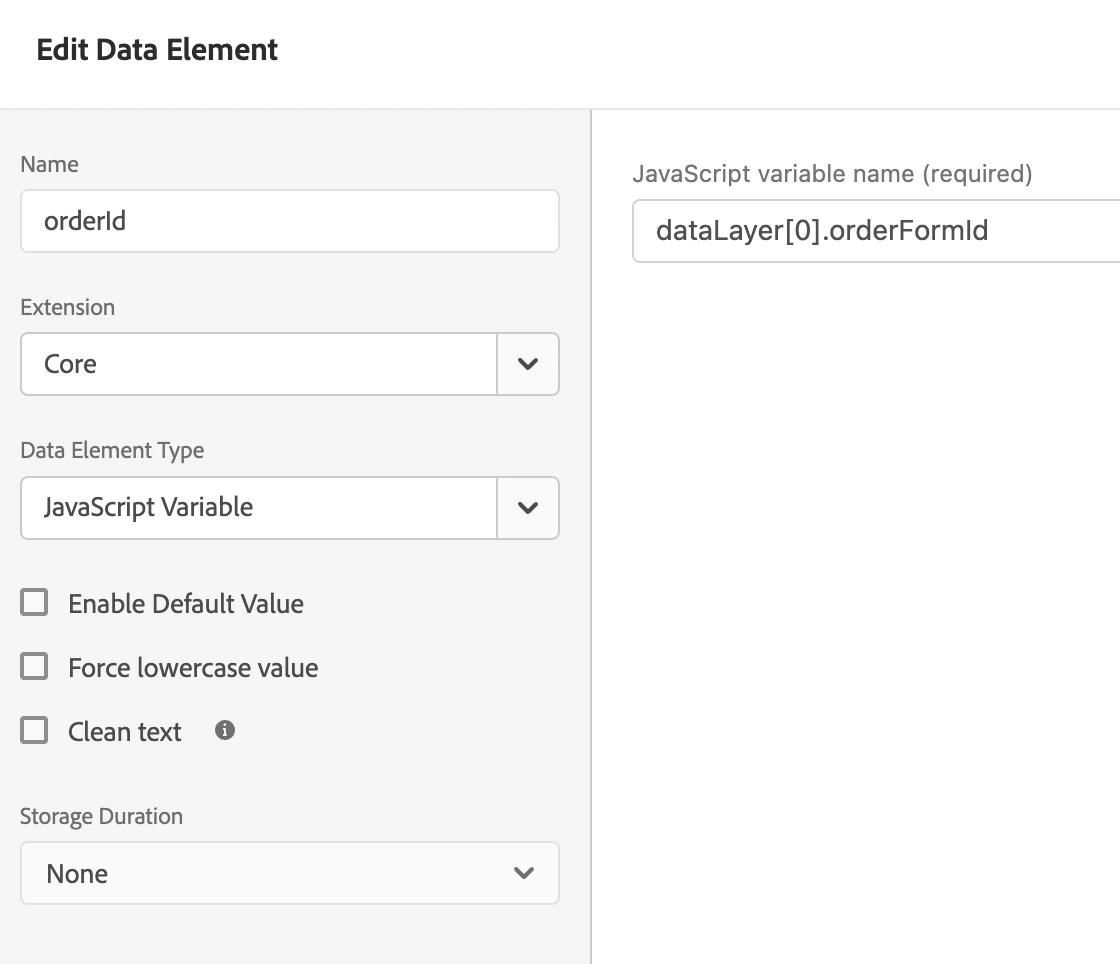Open the JavaScript Variable type combo box
This screenshot has height=964, width=1120.
pos(259,507)
